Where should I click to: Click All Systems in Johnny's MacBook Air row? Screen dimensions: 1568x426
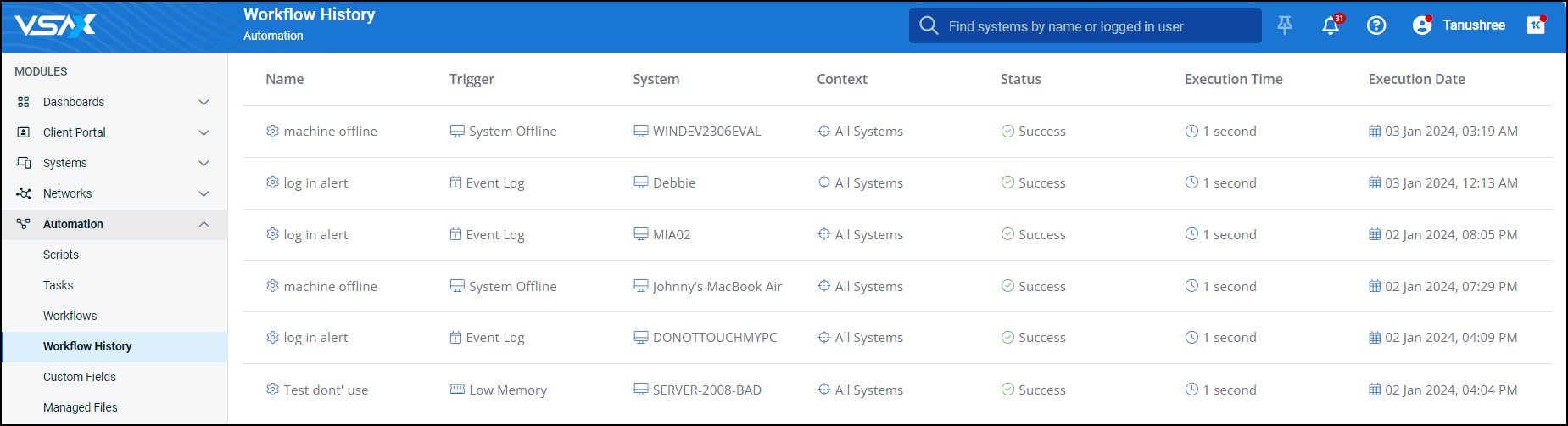click(869, 286)
